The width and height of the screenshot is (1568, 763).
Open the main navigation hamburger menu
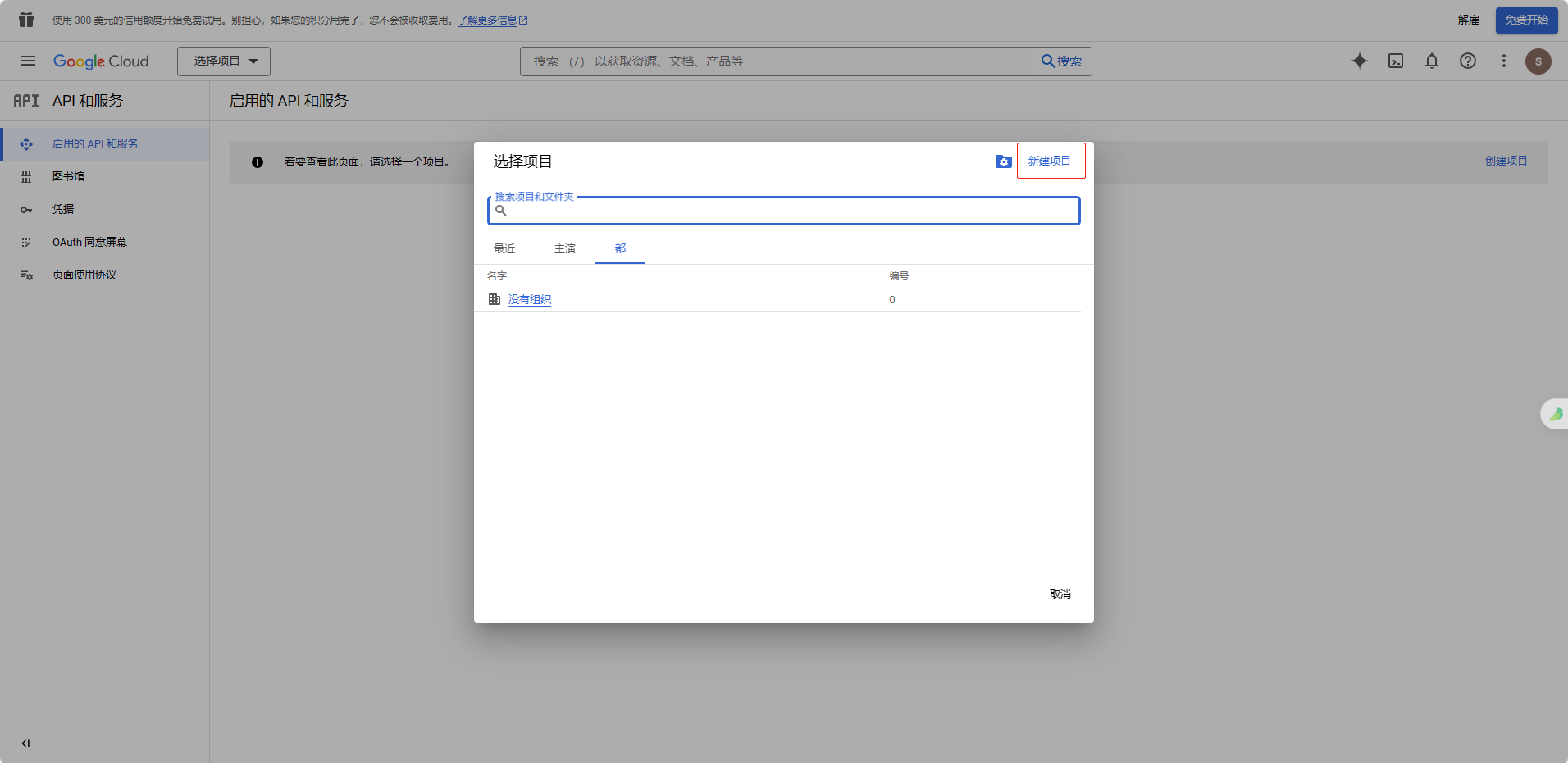(x=27, y=61)
